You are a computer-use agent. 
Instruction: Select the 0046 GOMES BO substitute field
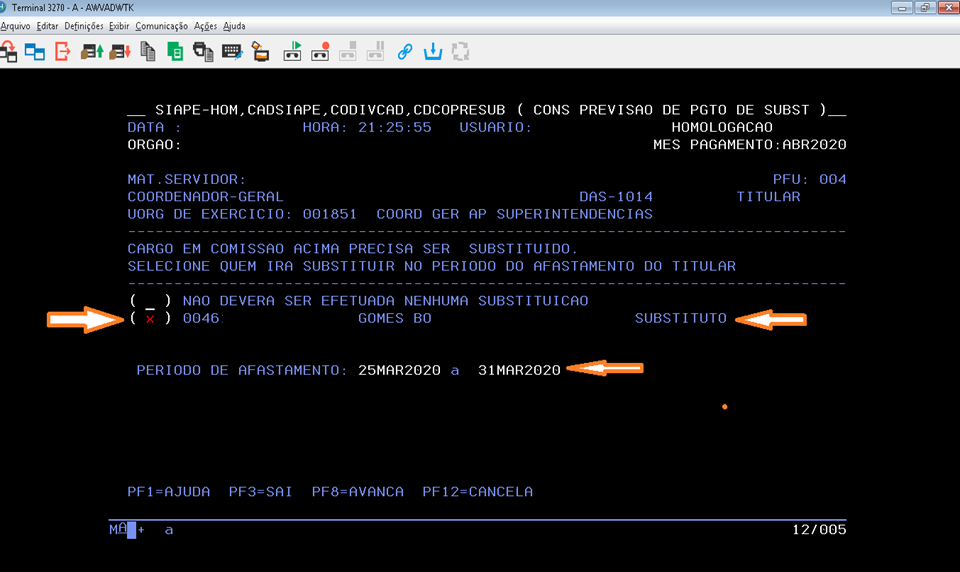(x=150, y=319)
